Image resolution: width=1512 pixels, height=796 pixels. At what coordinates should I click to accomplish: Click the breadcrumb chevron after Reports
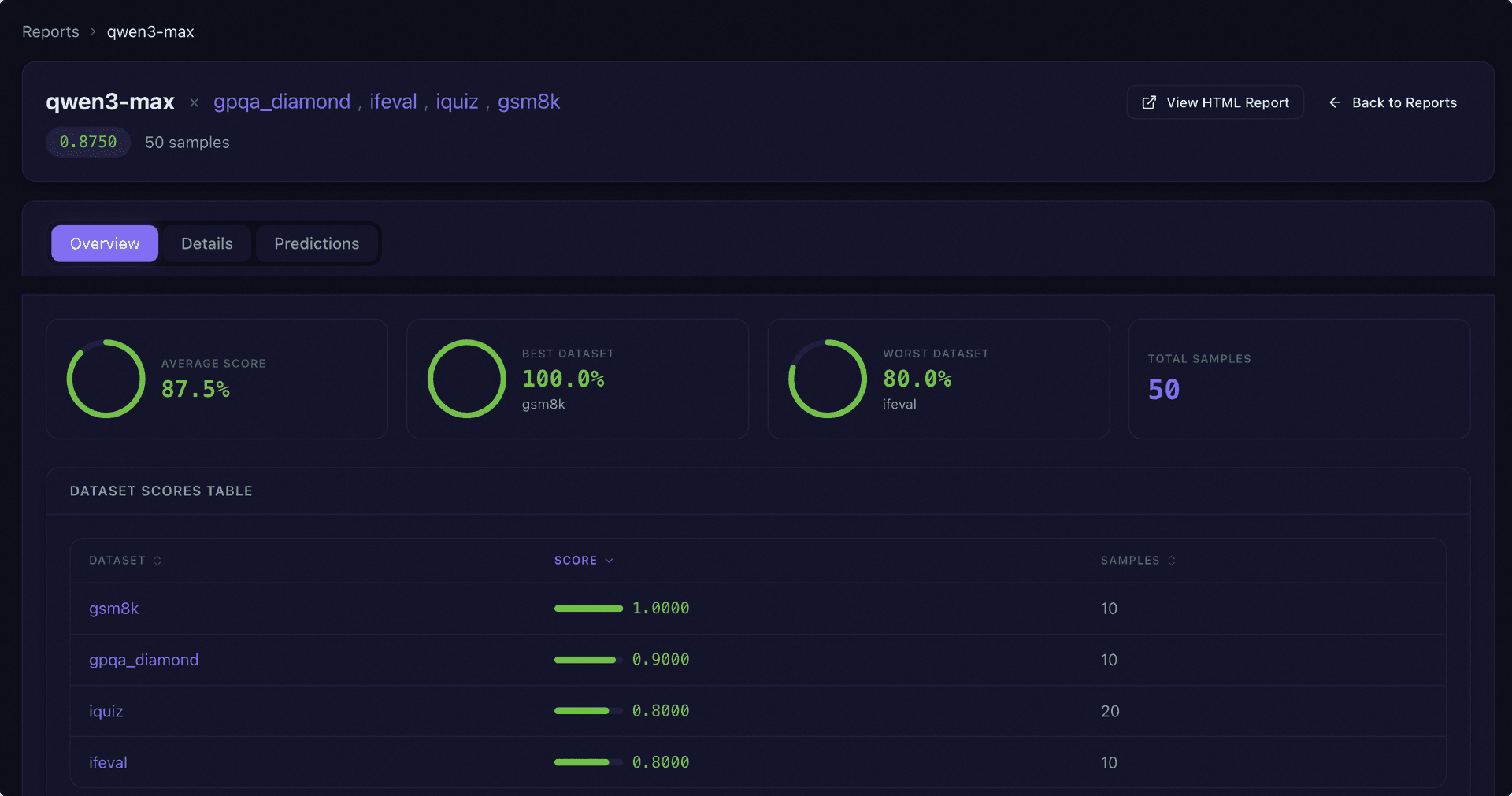[x=93, y=32]
